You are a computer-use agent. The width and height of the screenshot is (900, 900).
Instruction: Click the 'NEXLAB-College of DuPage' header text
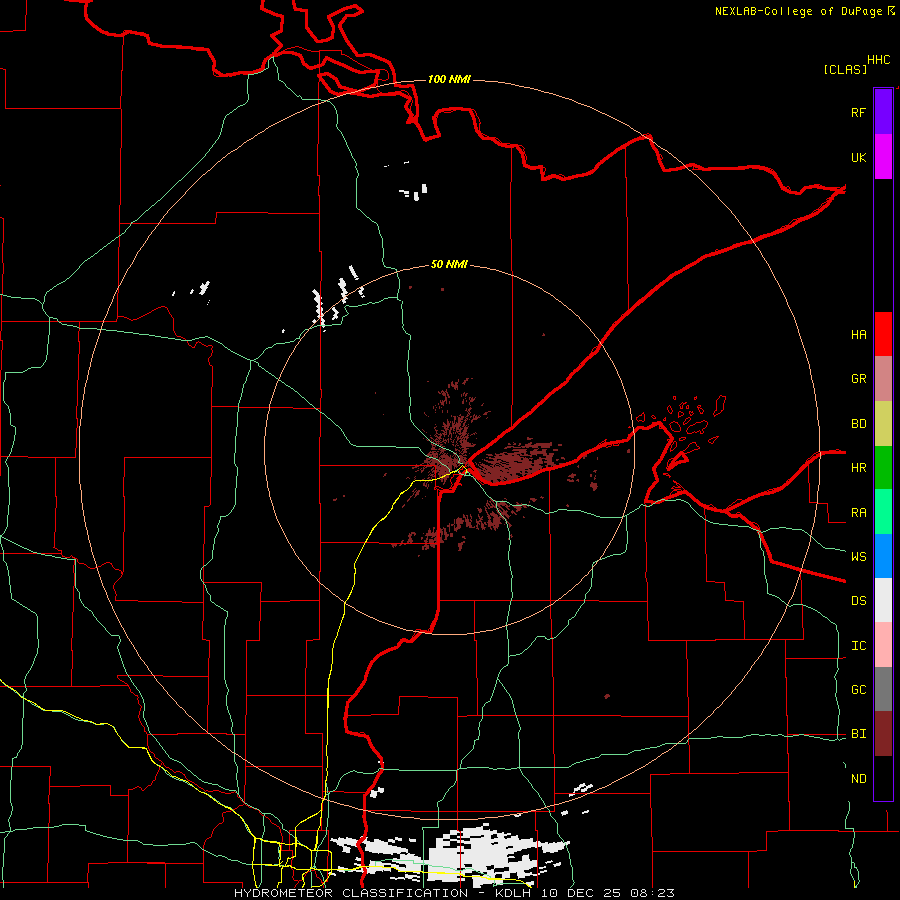click(798, 11)
